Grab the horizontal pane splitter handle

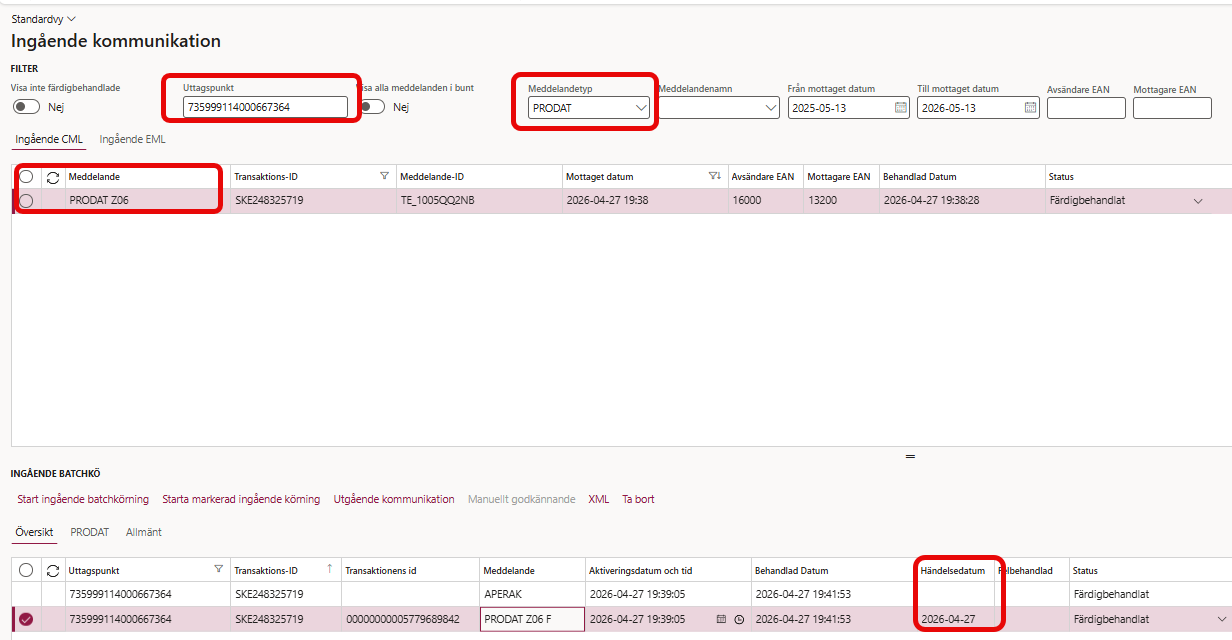coord(910,456)
